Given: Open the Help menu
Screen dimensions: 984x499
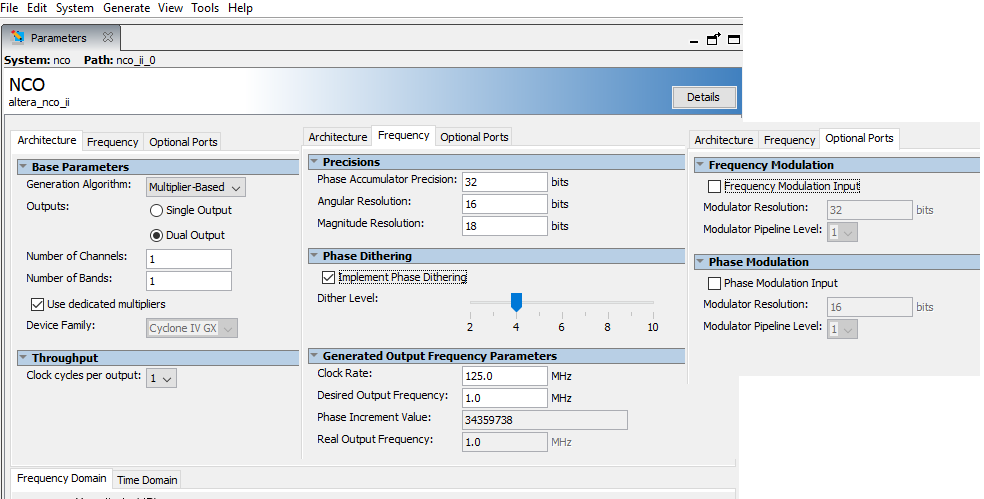Looking at the screenshot, I should pyautogui.click(x=240, y=8).
